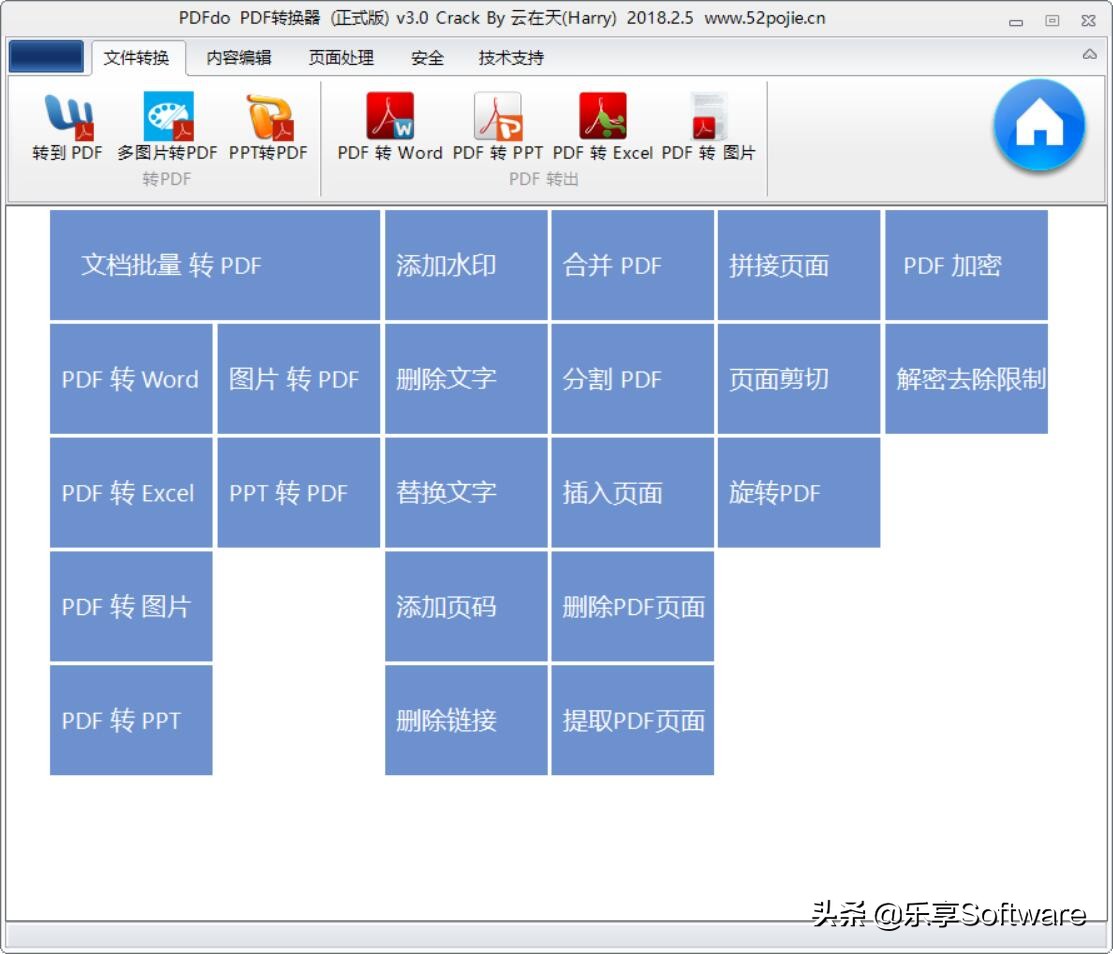Screen dimensions: 1113x954
Task: Open the 页面处理 tab
Action: click(x=343, y=58)
